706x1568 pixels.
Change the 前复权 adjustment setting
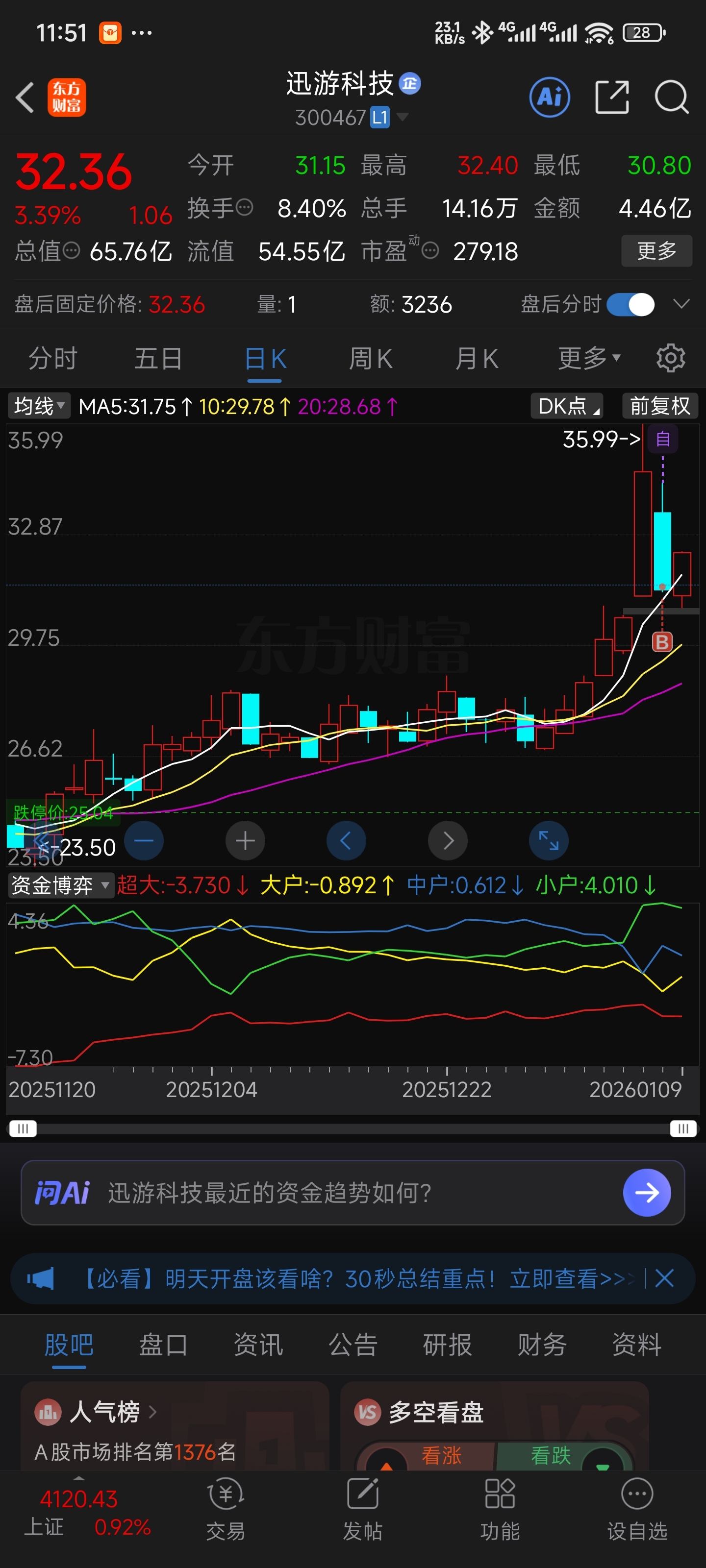[660, 405]
